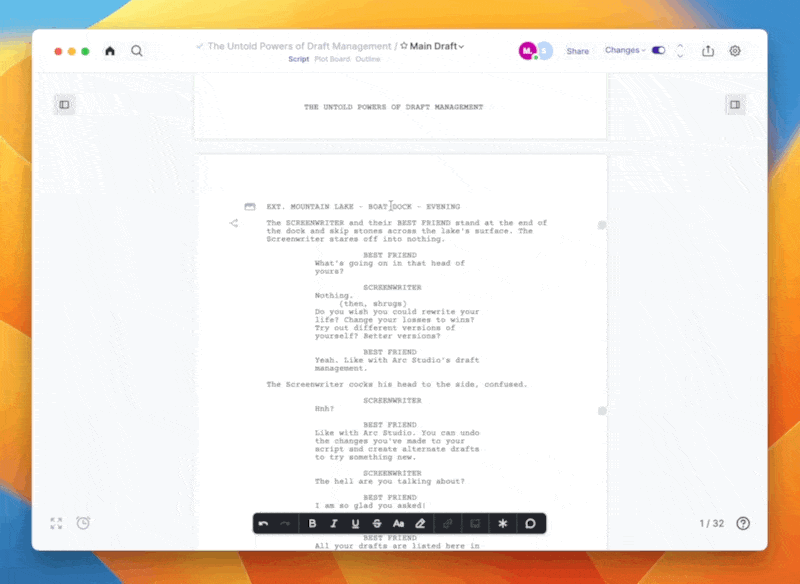Switch to the Outline tab
Image resolution: width=800 pixels, height=584 pixels.
pos(368,59)
